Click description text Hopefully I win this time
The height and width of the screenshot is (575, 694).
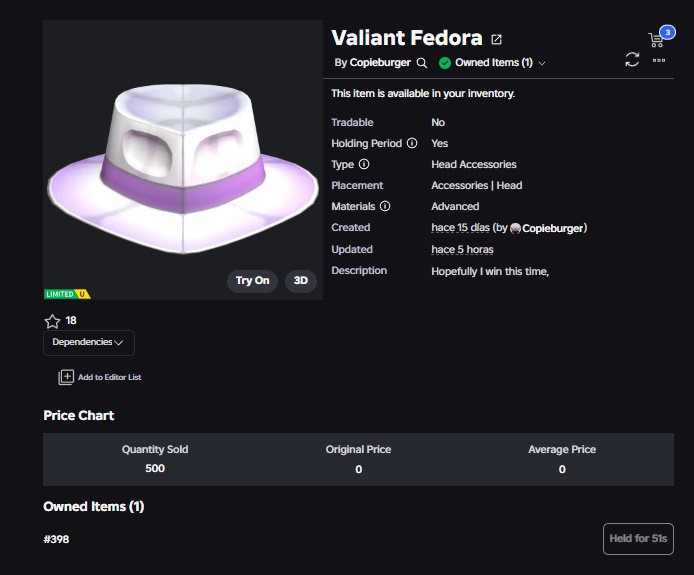(x=490, y=271)
